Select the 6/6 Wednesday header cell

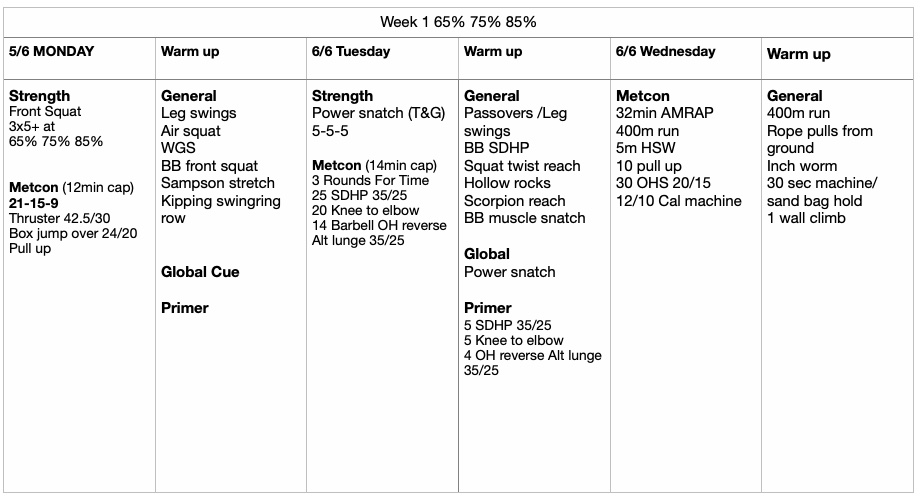click(666, 51)
